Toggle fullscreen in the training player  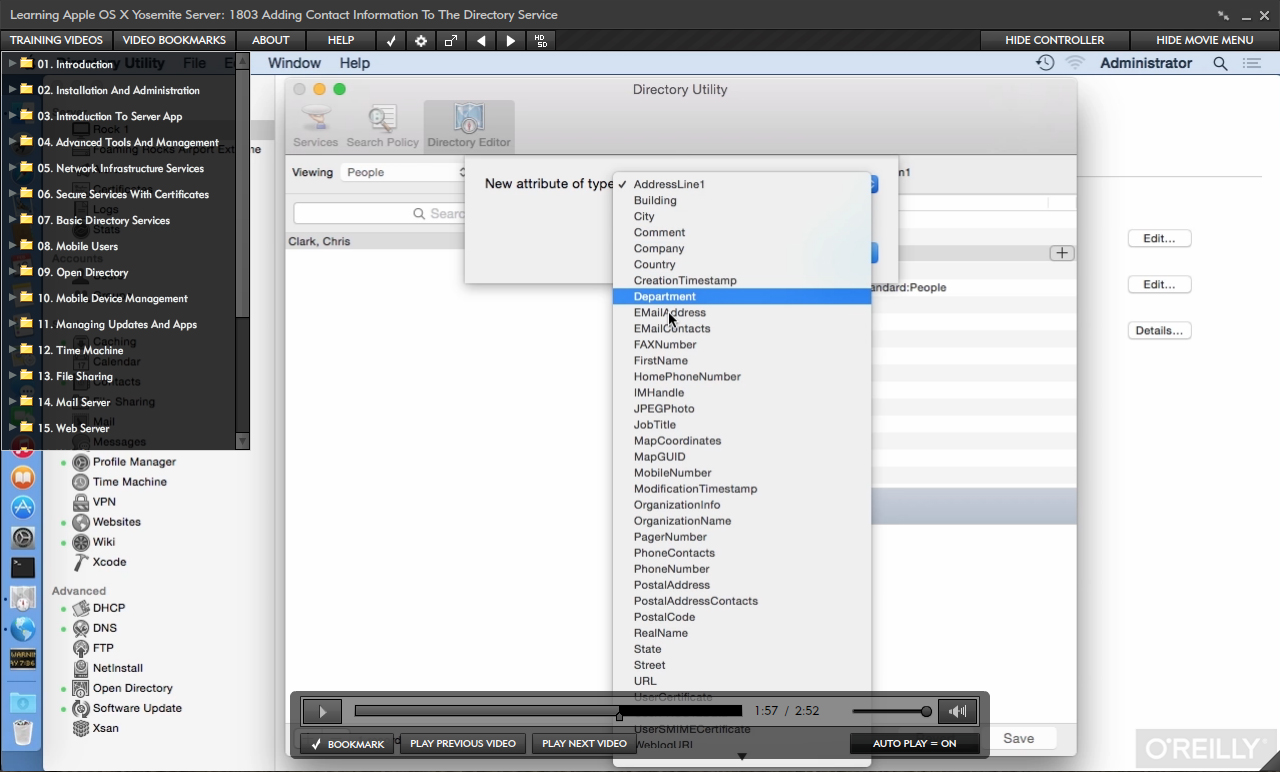click(451, 40)
